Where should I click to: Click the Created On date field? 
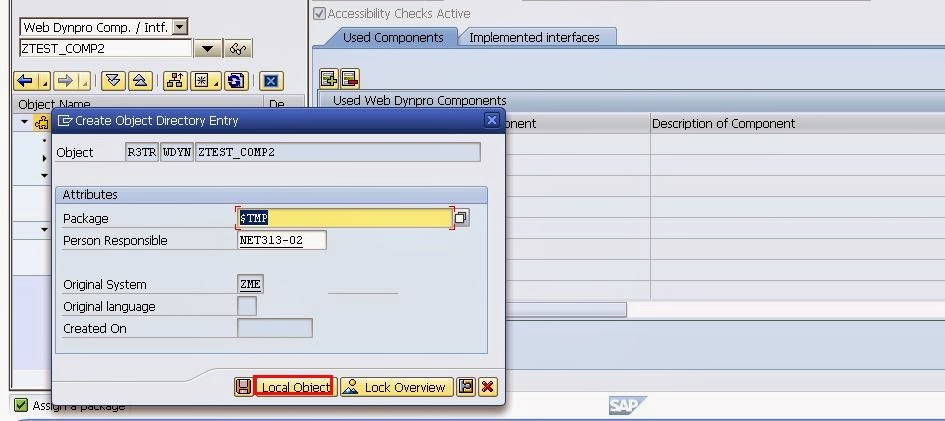click(275, 328)
